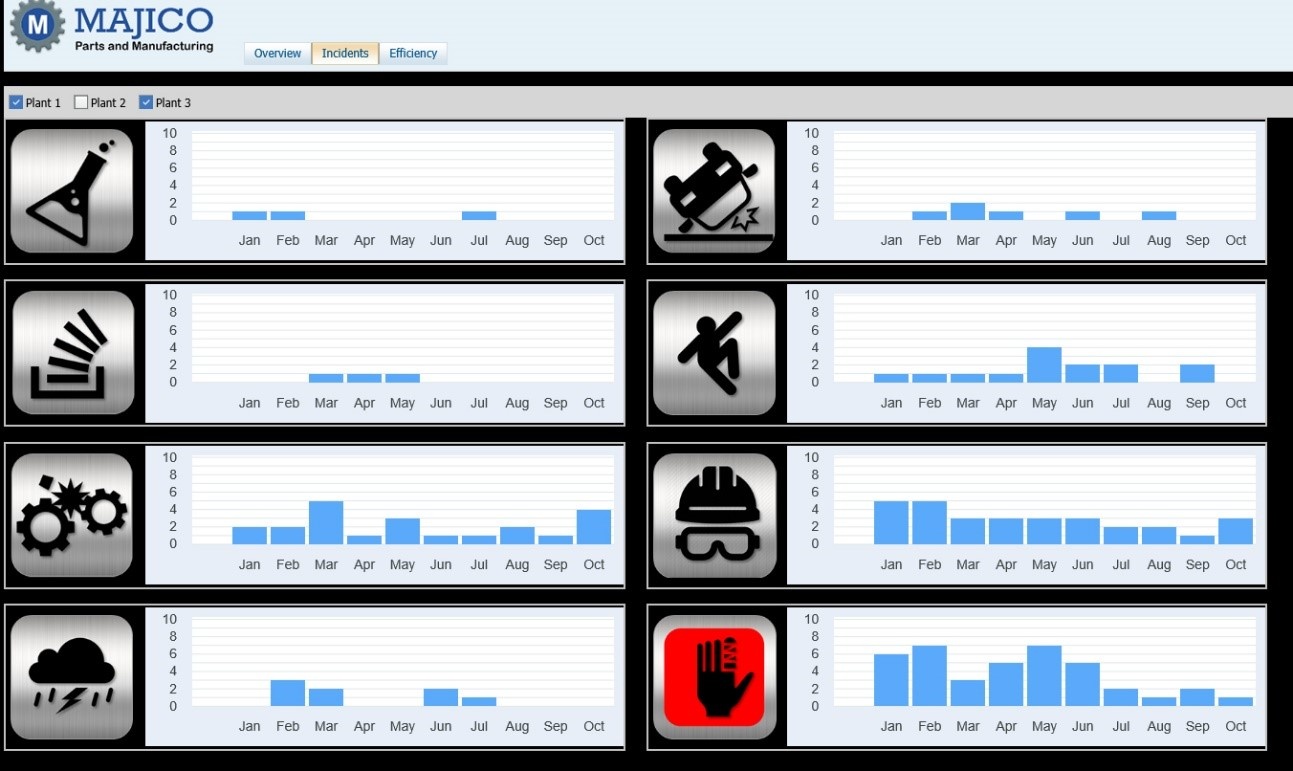This screenshot has height=771, width=1293.
Task: Enable the Plant 2 checkbox
Action: point(81,102)
